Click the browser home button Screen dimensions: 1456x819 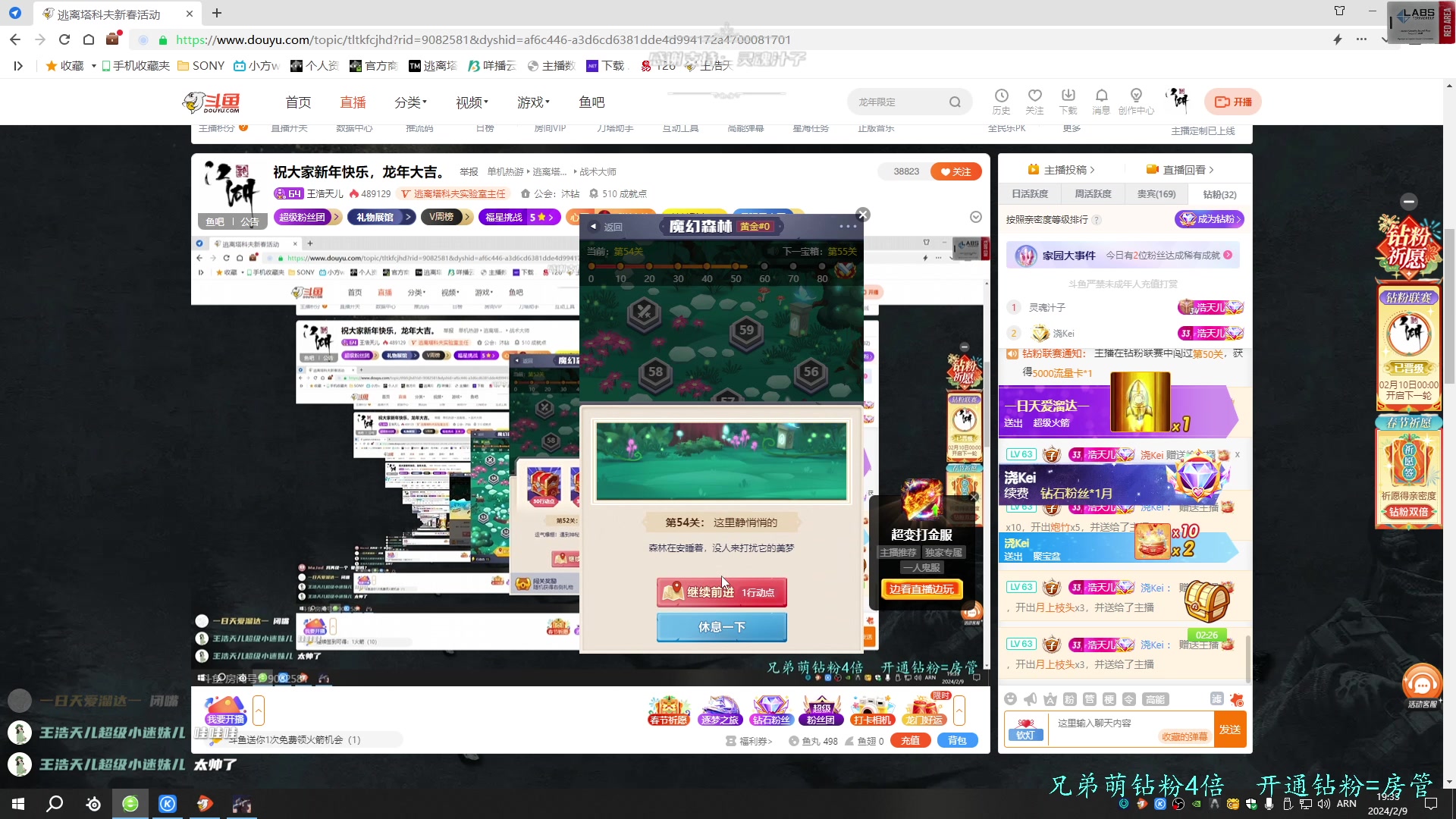pyautogui.click(x=89, y=39)
